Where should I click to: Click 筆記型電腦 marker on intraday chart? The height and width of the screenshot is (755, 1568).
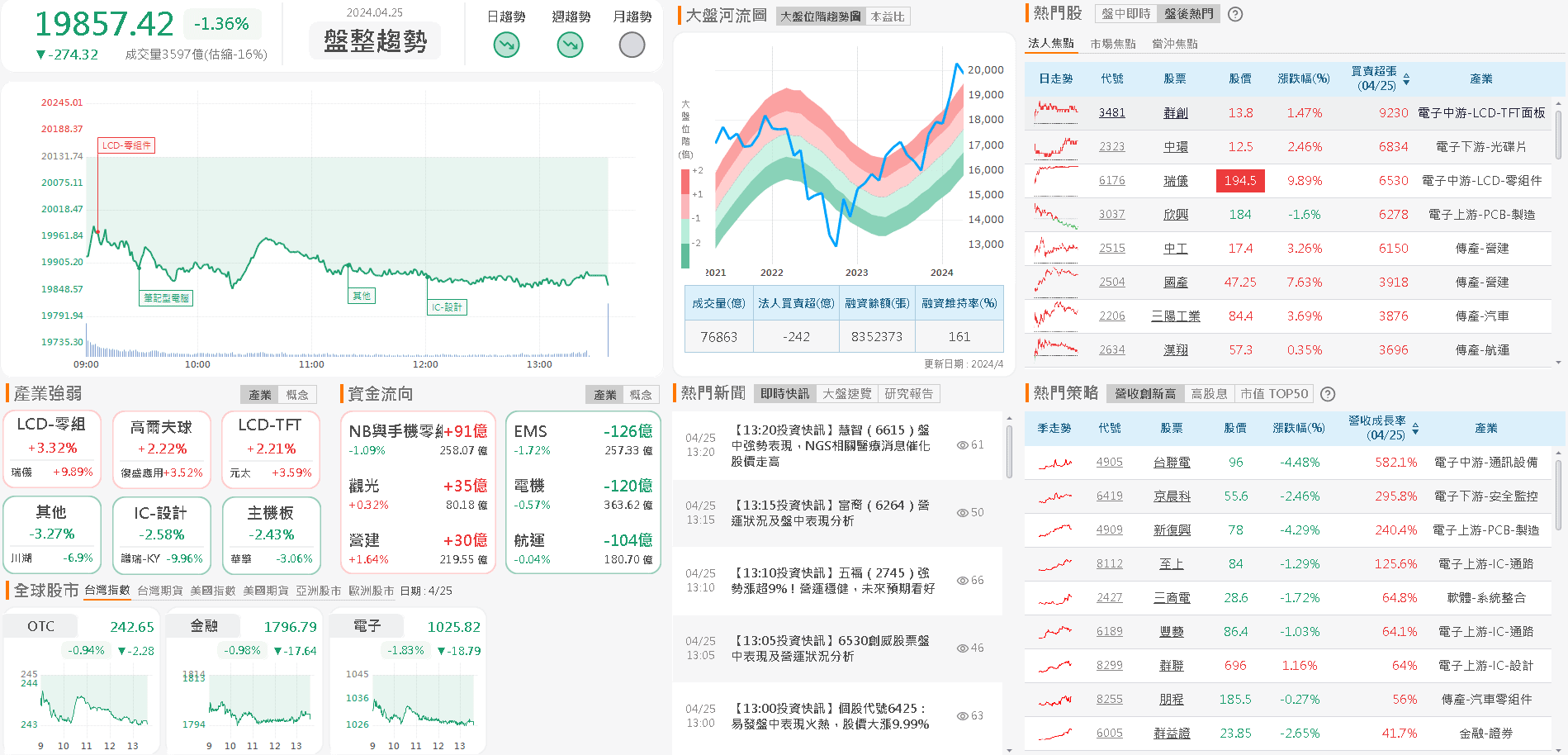(166, 298)
